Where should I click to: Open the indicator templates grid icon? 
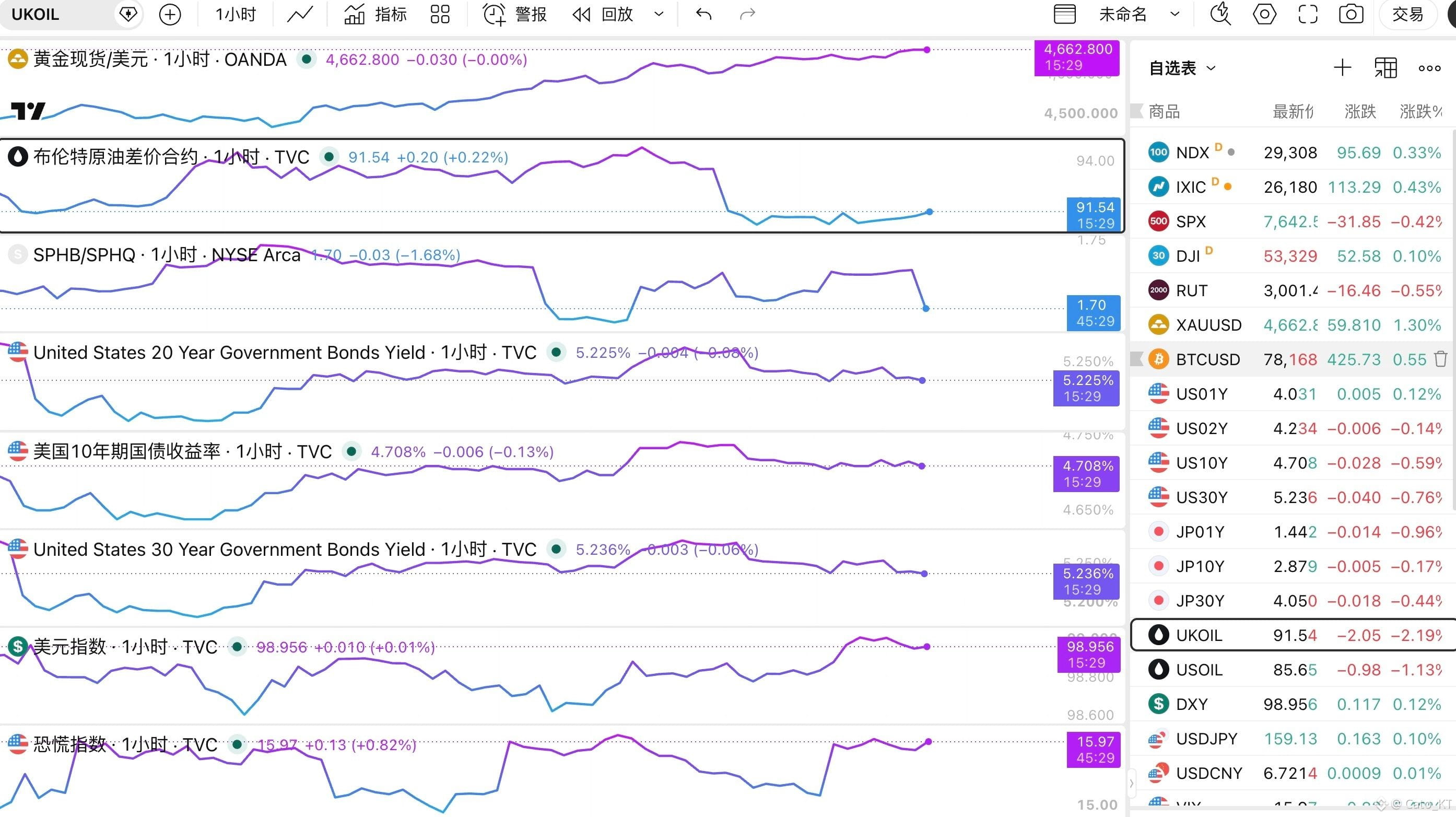[x=440, y=15]
